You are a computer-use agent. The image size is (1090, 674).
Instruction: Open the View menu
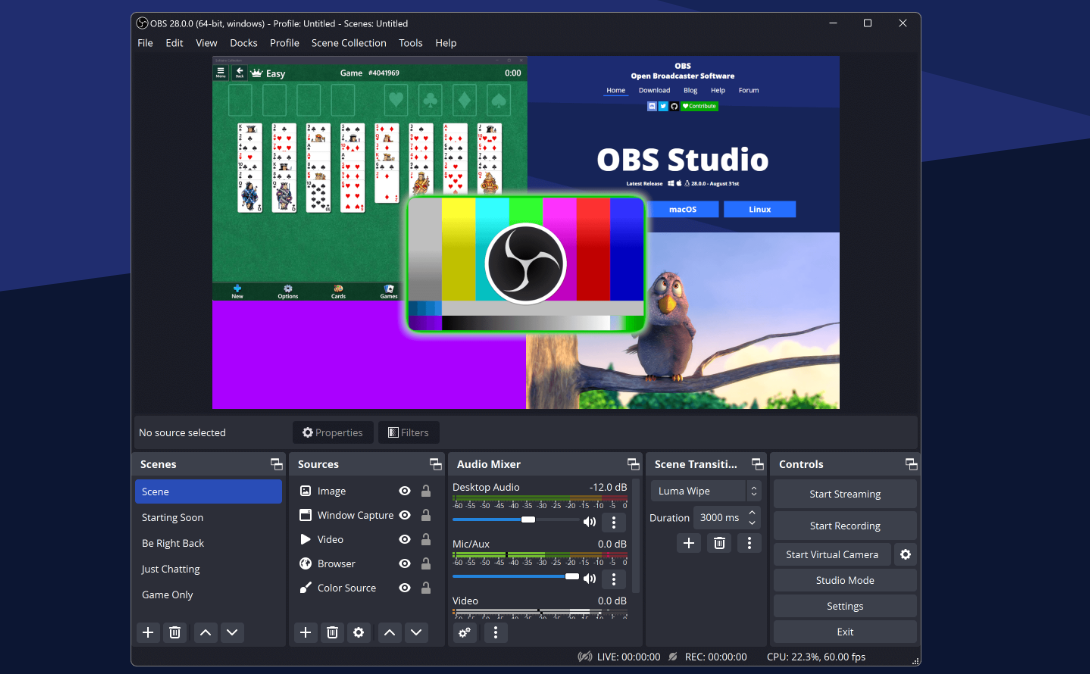pyautogui.click(x=206, y=43)
